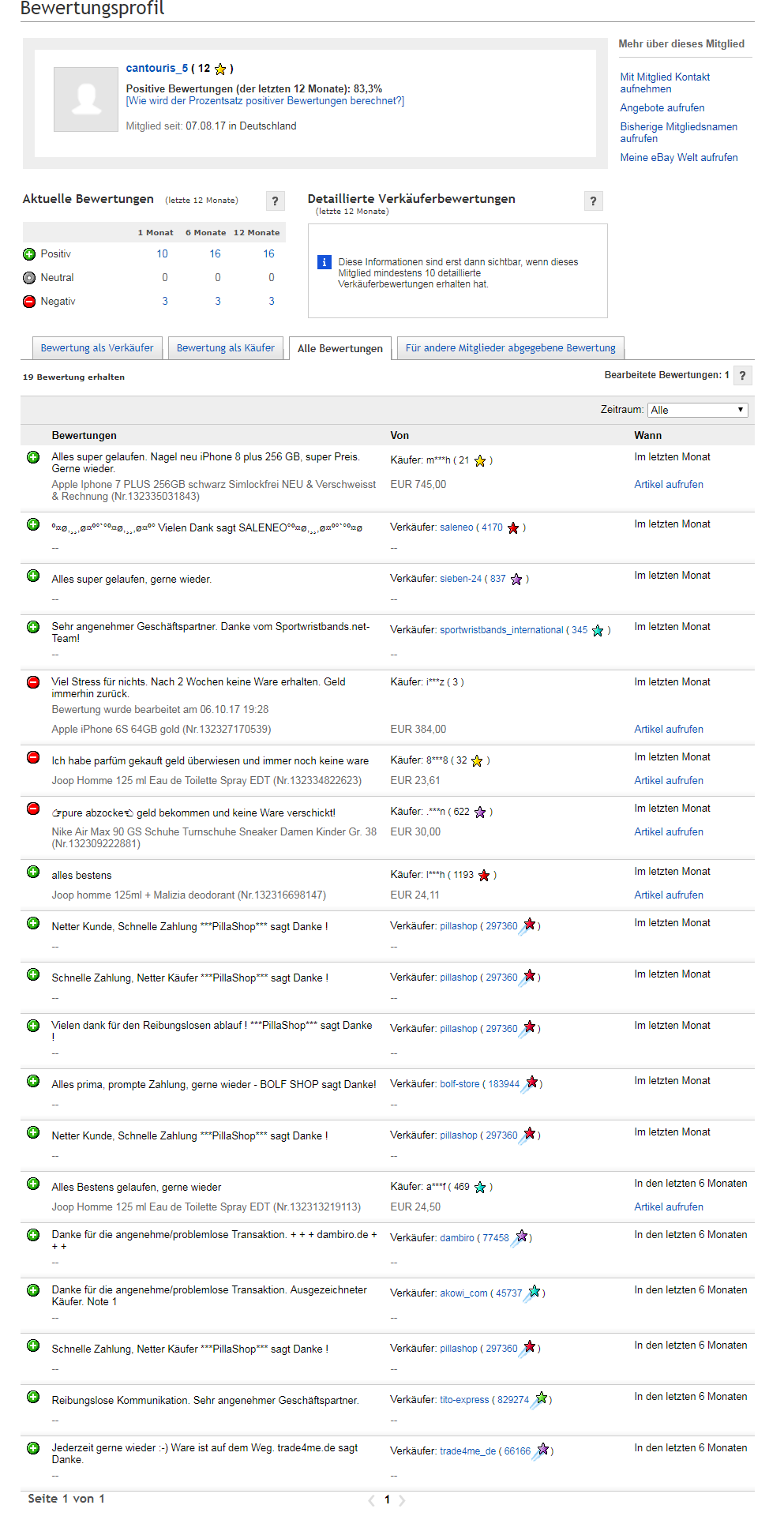Click the blue info icon in details box
This screenshot has height=1520, width=784.
point(324,262)
